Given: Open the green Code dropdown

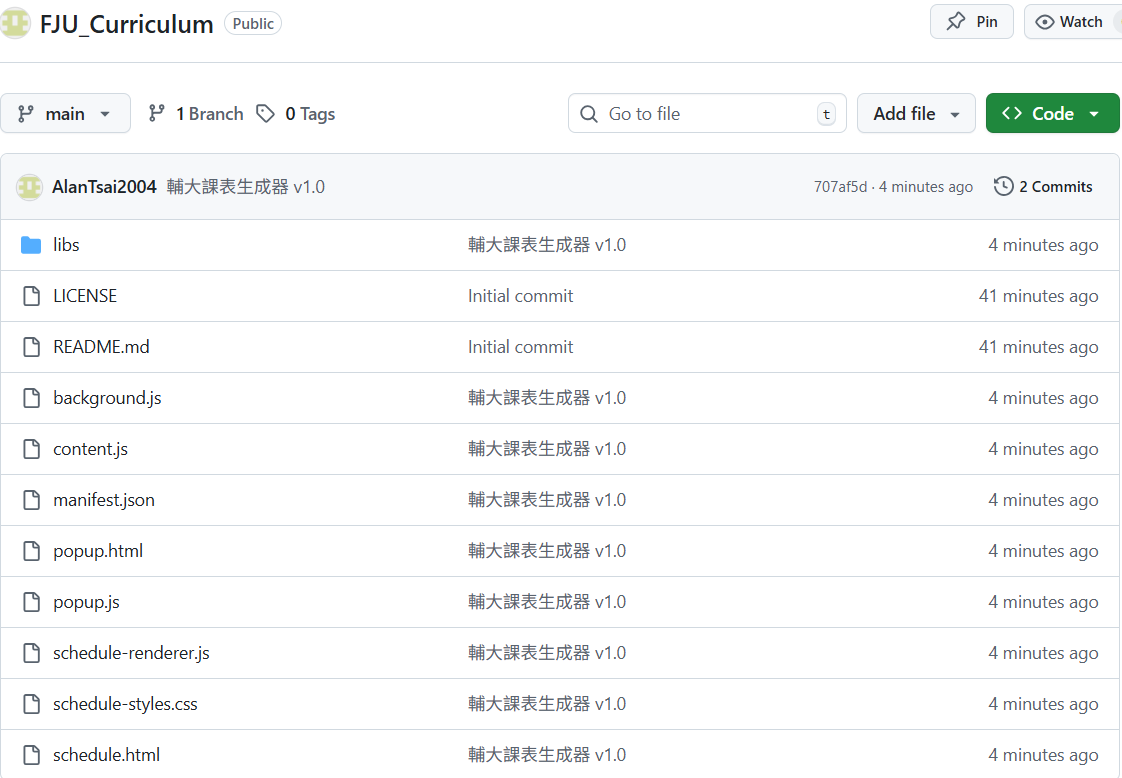Looking at the screenshot, I should click(1052, 113).
